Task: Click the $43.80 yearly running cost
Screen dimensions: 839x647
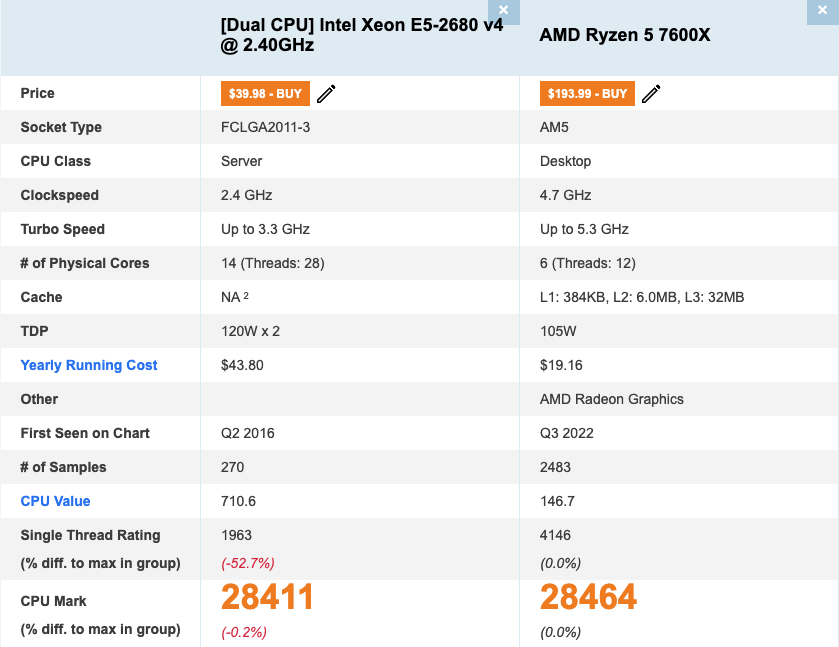Action: (242, 365)
